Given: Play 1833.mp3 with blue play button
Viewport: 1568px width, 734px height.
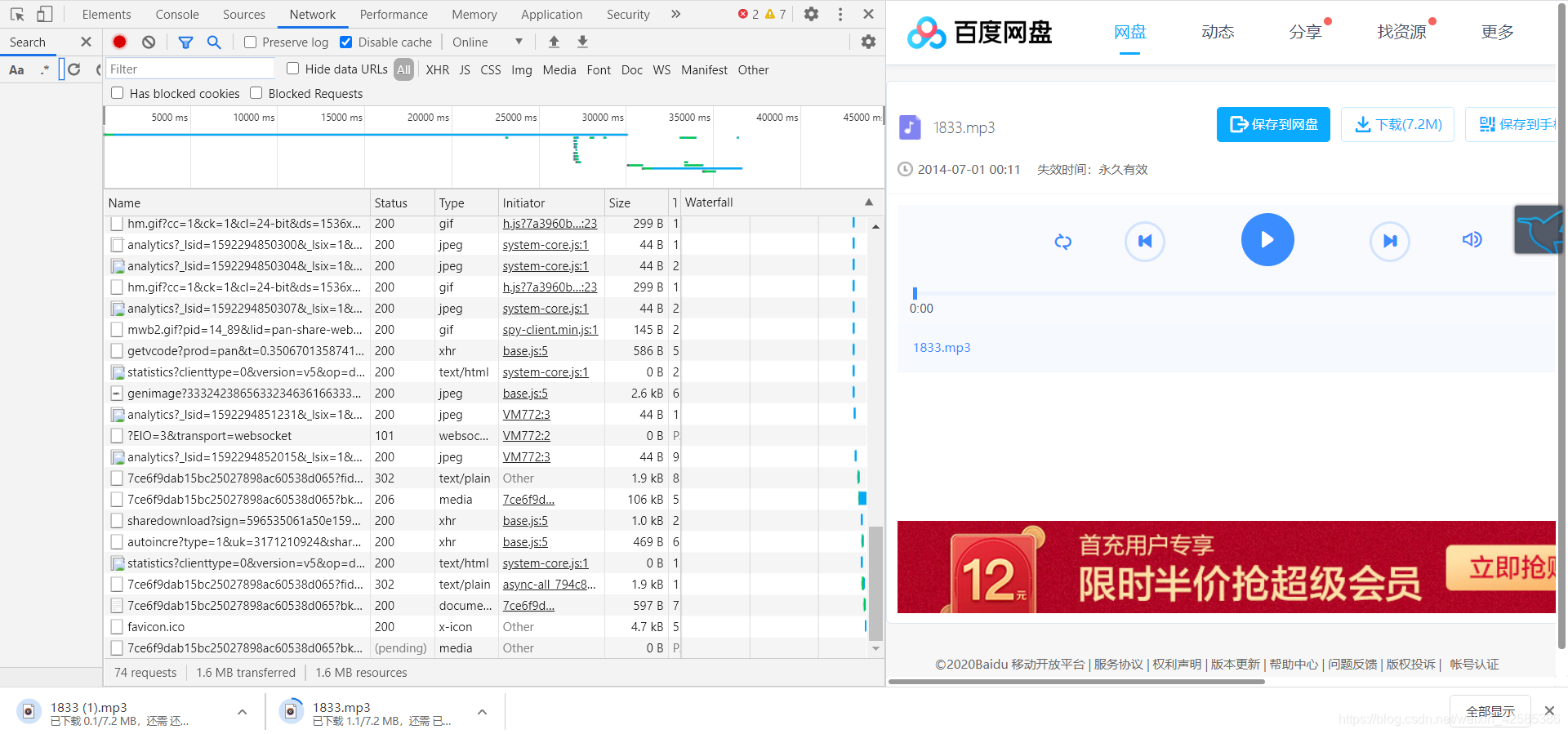Looking at the screenshot, I should click(x=1267, y=239).
